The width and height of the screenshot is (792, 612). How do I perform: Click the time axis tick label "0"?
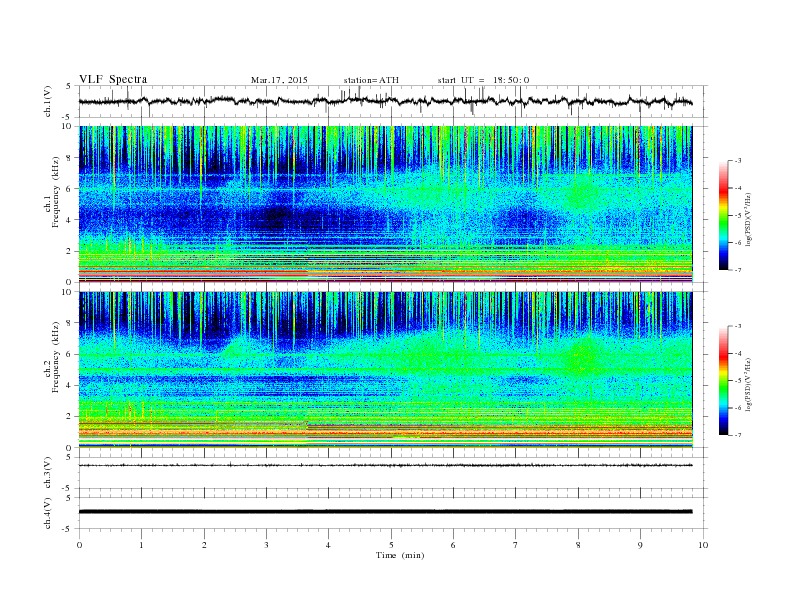pos(79,545)
